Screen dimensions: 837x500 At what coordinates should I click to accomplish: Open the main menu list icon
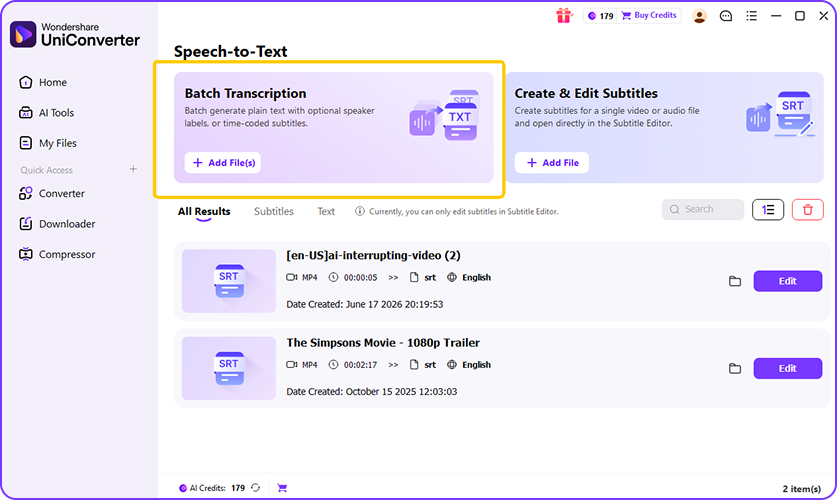[752, 16]
